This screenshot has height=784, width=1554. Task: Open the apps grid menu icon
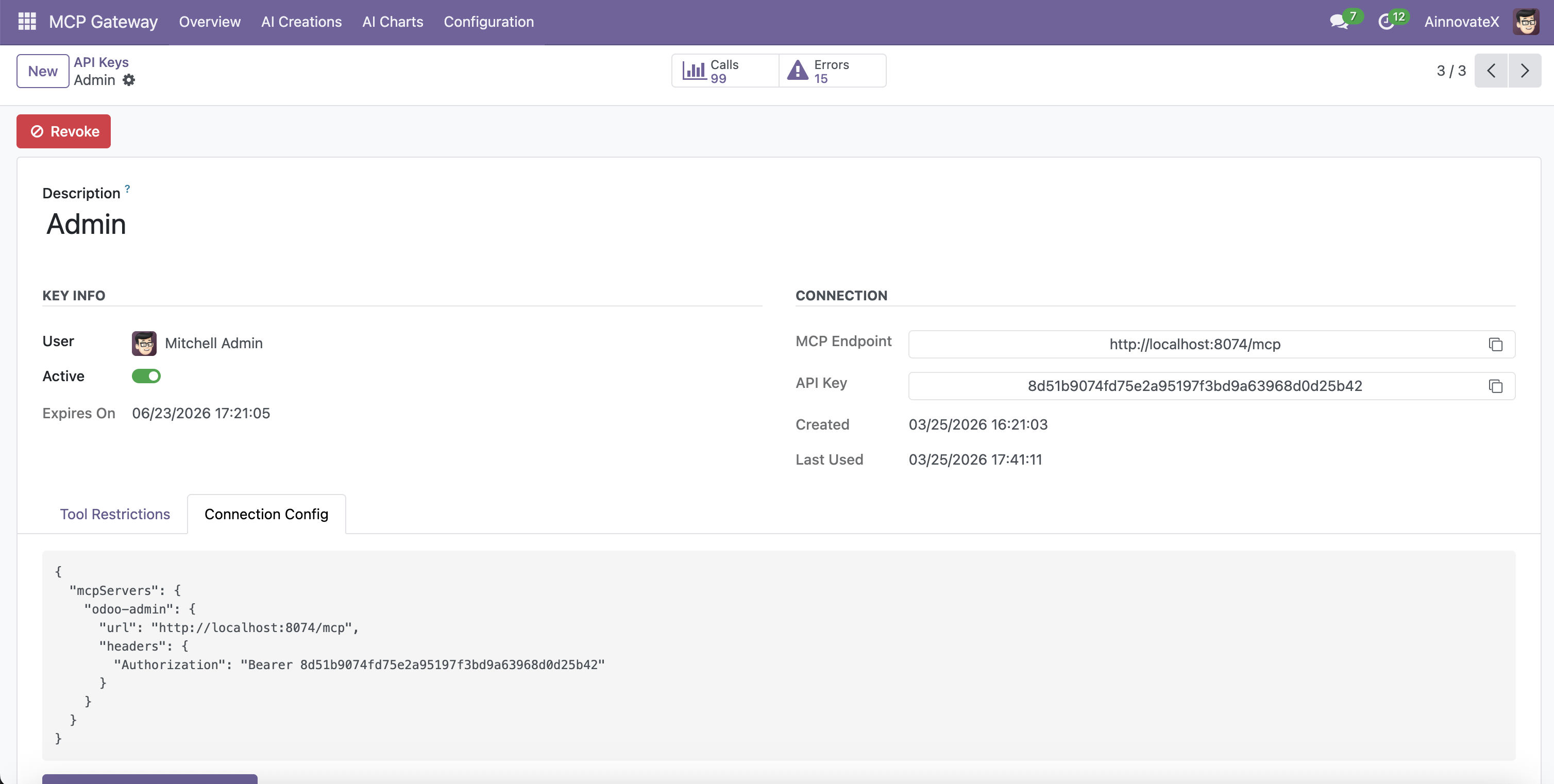coord(27,22)
